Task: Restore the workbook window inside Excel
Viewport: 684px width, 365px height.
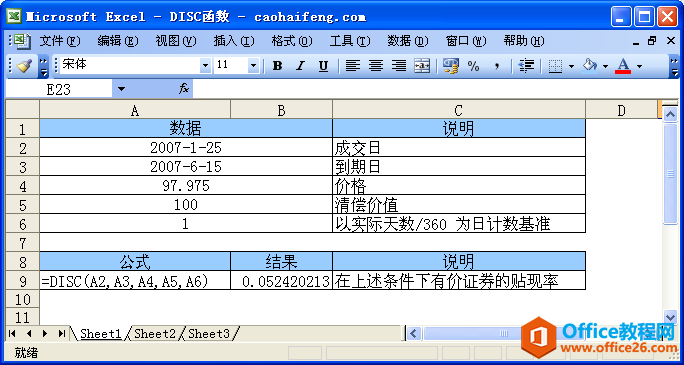Action: pyautogui.click(x=652, y=41)
